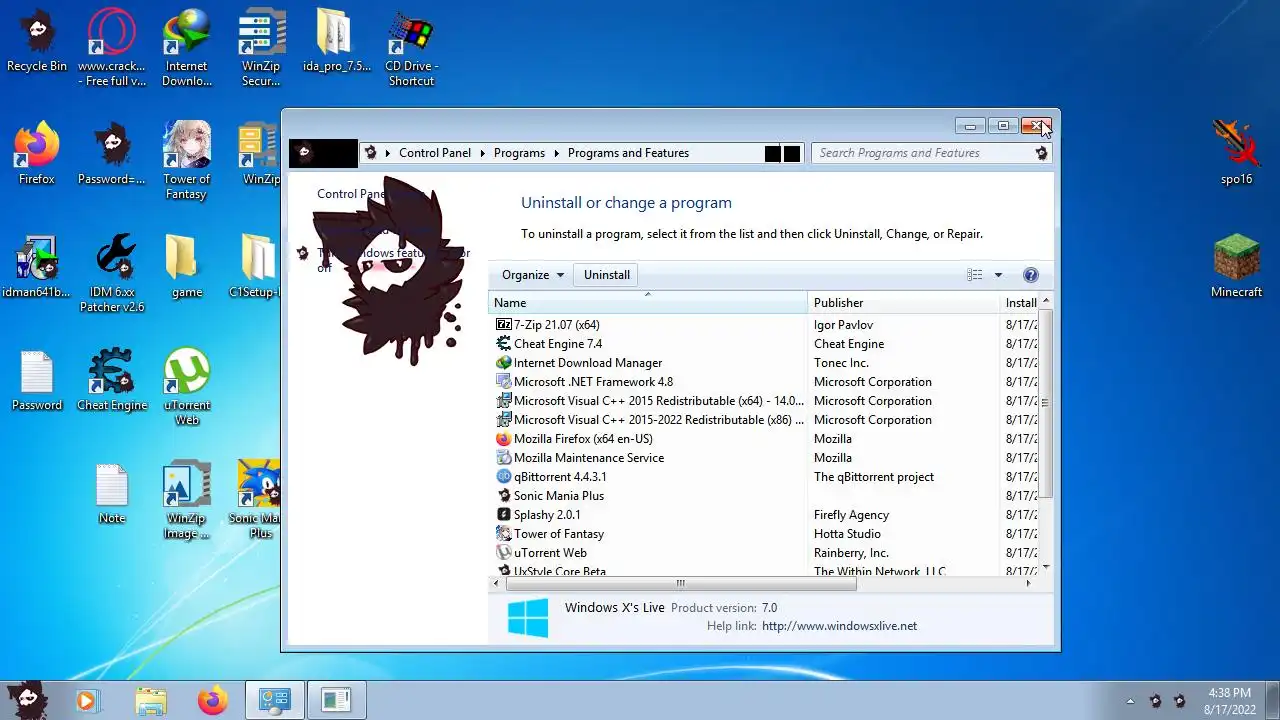
Task: Click Firefox icon in the taskbar
Action: pyautogui.click(x=212, y=701)
